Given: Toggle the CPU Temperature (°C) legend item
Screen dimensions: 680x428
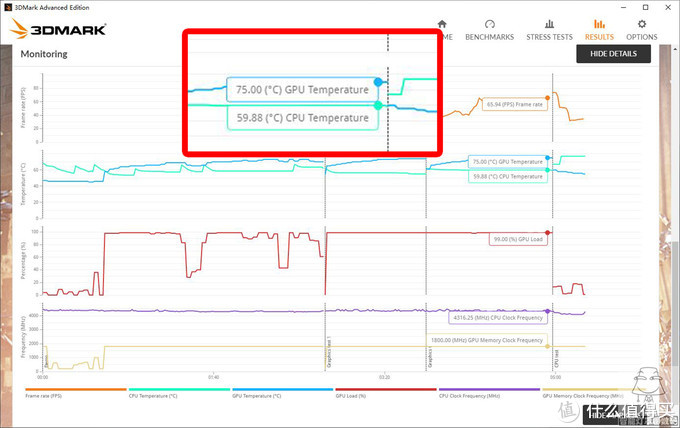Looking at the screenshot, I should click(x=179, y=393).
